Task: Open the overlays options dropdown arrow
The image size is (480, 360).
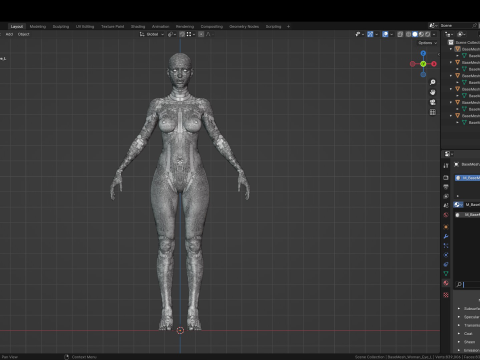Action: (392, 34)
